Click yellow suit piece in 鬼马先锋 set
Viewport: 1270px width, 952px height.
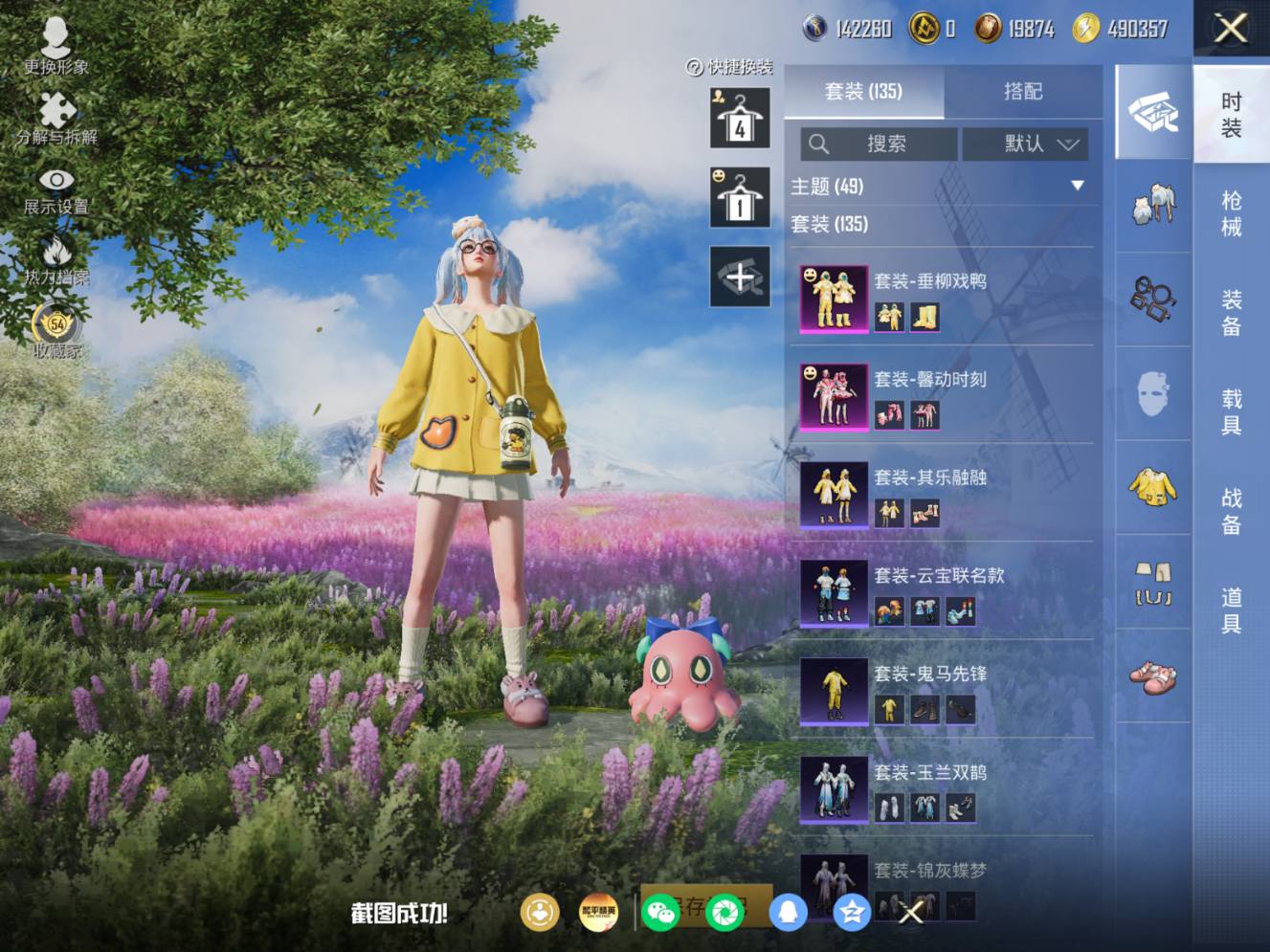click(889, 710)
